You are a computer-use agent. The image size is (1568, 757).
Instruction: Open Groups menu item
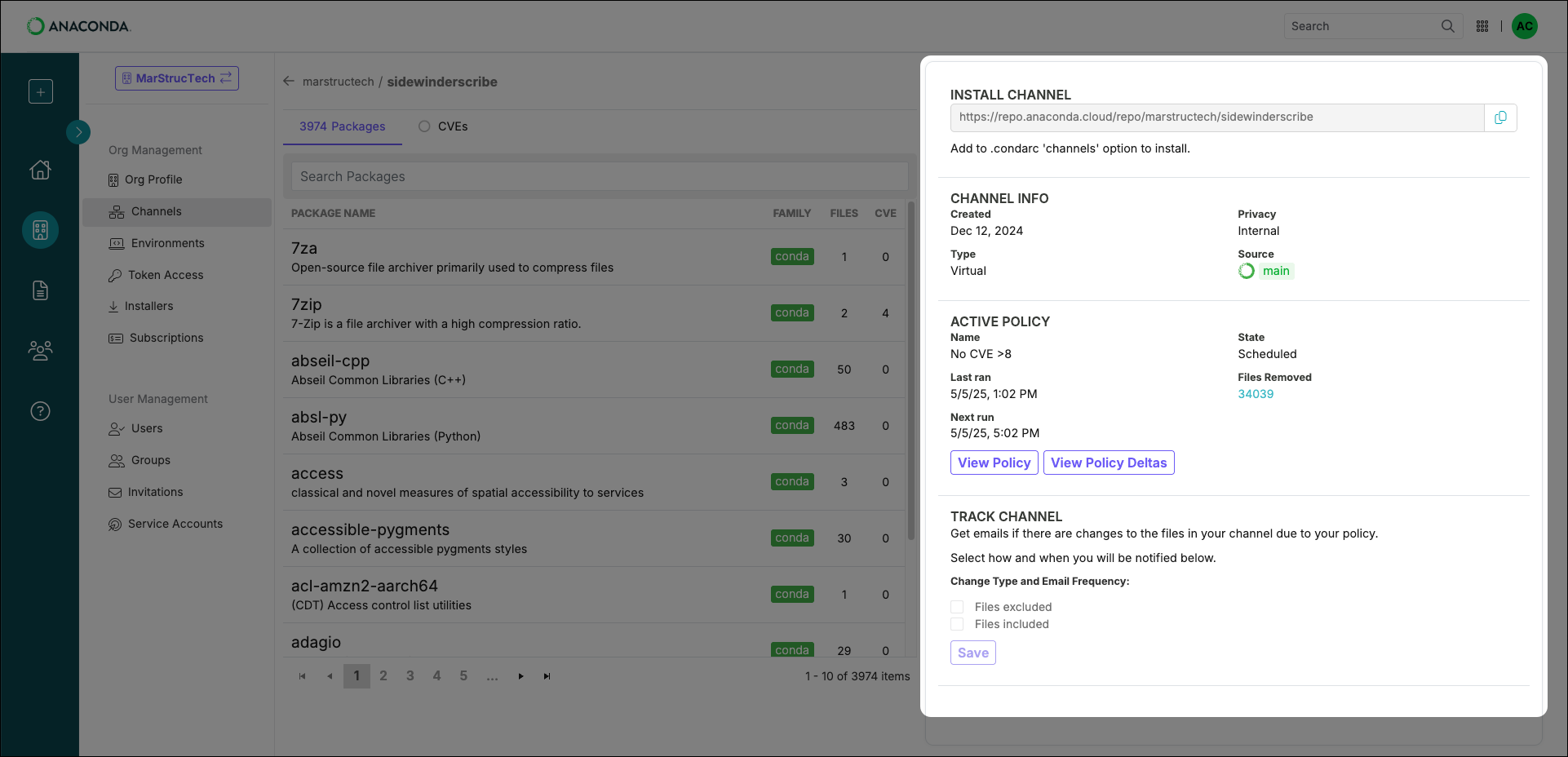click(140, 460)
